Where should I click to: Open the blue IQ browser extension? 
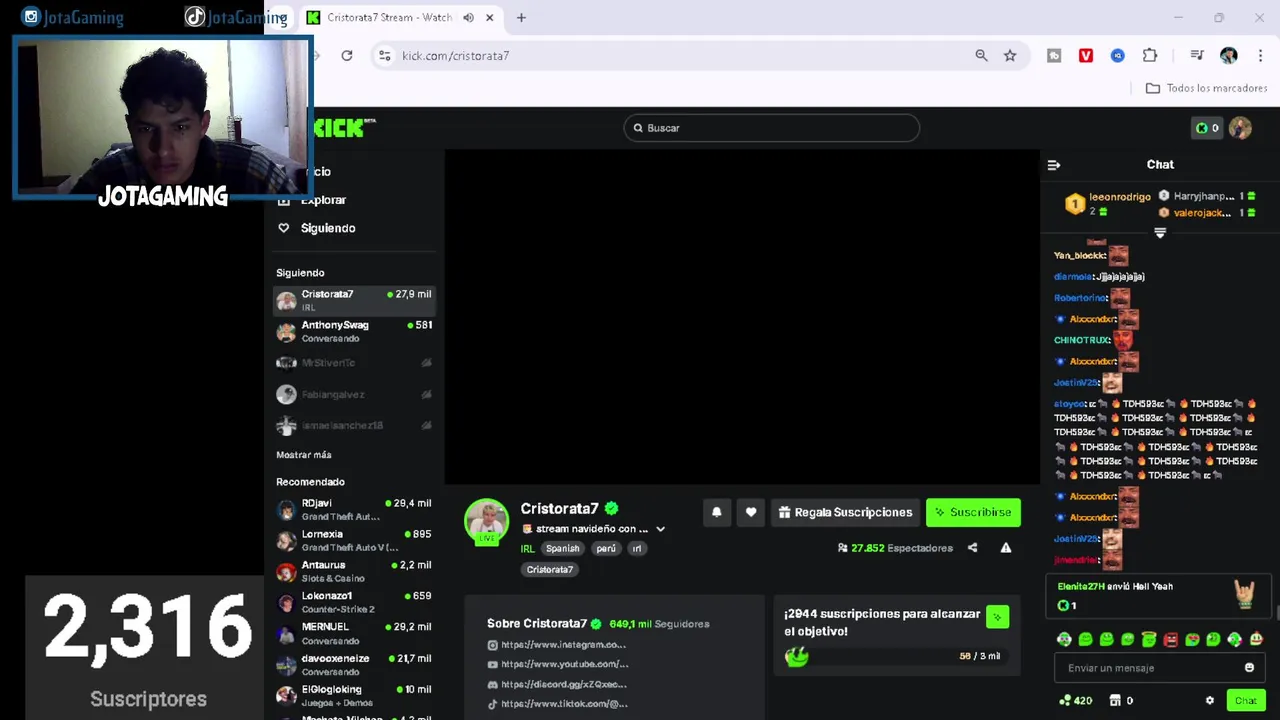[x=1118, y=56]
